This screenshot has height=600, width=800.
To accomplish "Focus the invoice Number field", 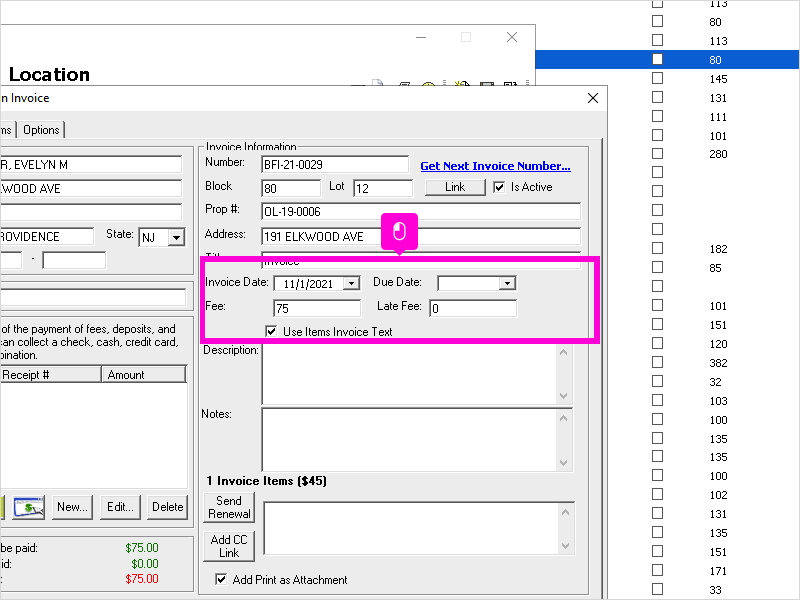I will click(335, 165).
